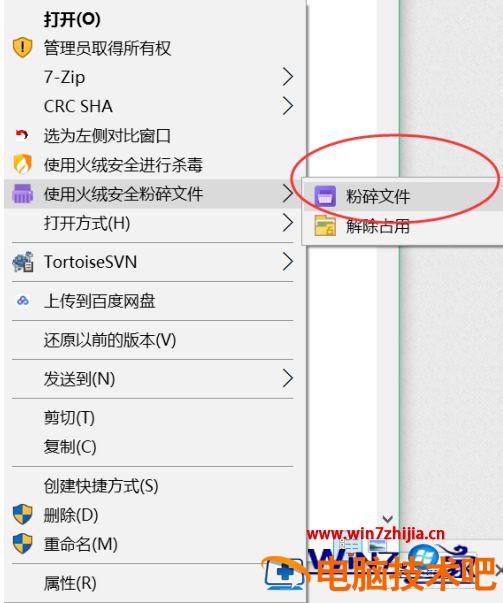Viewport: 503px width, 603px height.
Task: Click the Huorong orange shield virus scan icon
Action: click(x=22, y=164)
